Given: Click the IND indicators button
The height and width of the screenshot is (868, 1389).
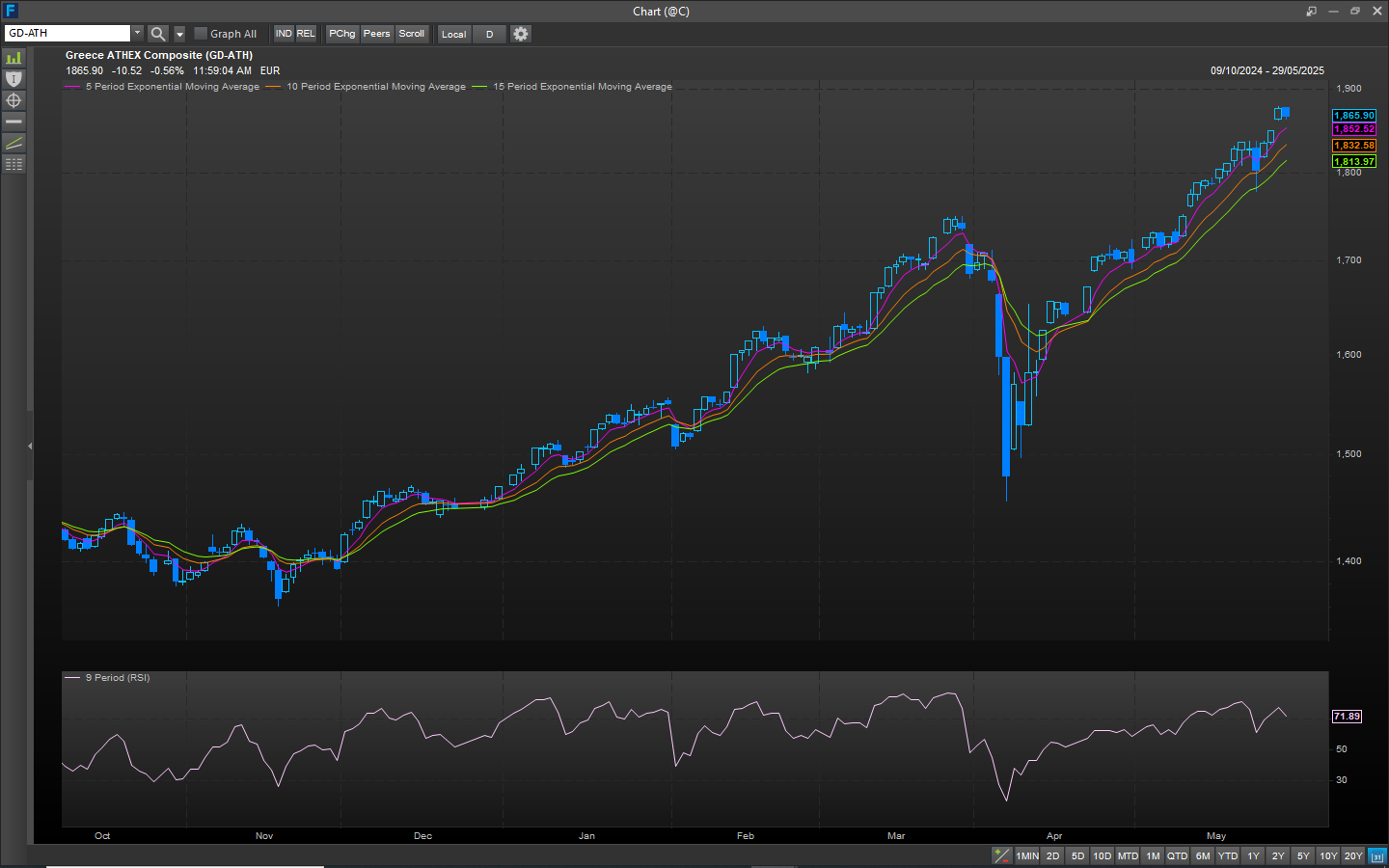Looking at the screenshot, I should tap(284, 34).
